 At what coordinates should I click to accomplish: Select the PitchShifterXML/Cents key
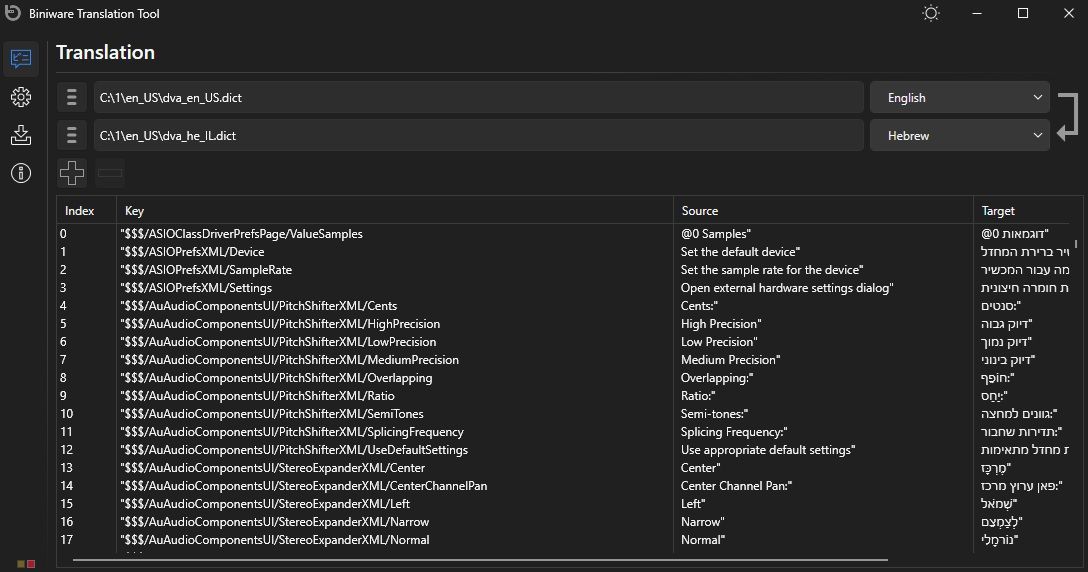259,306
